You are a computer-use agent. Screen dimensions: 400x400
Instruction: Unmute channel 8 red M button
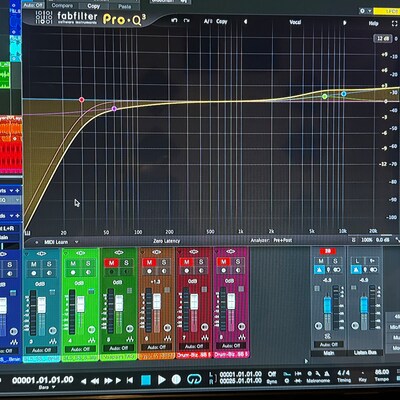[223, 262]
